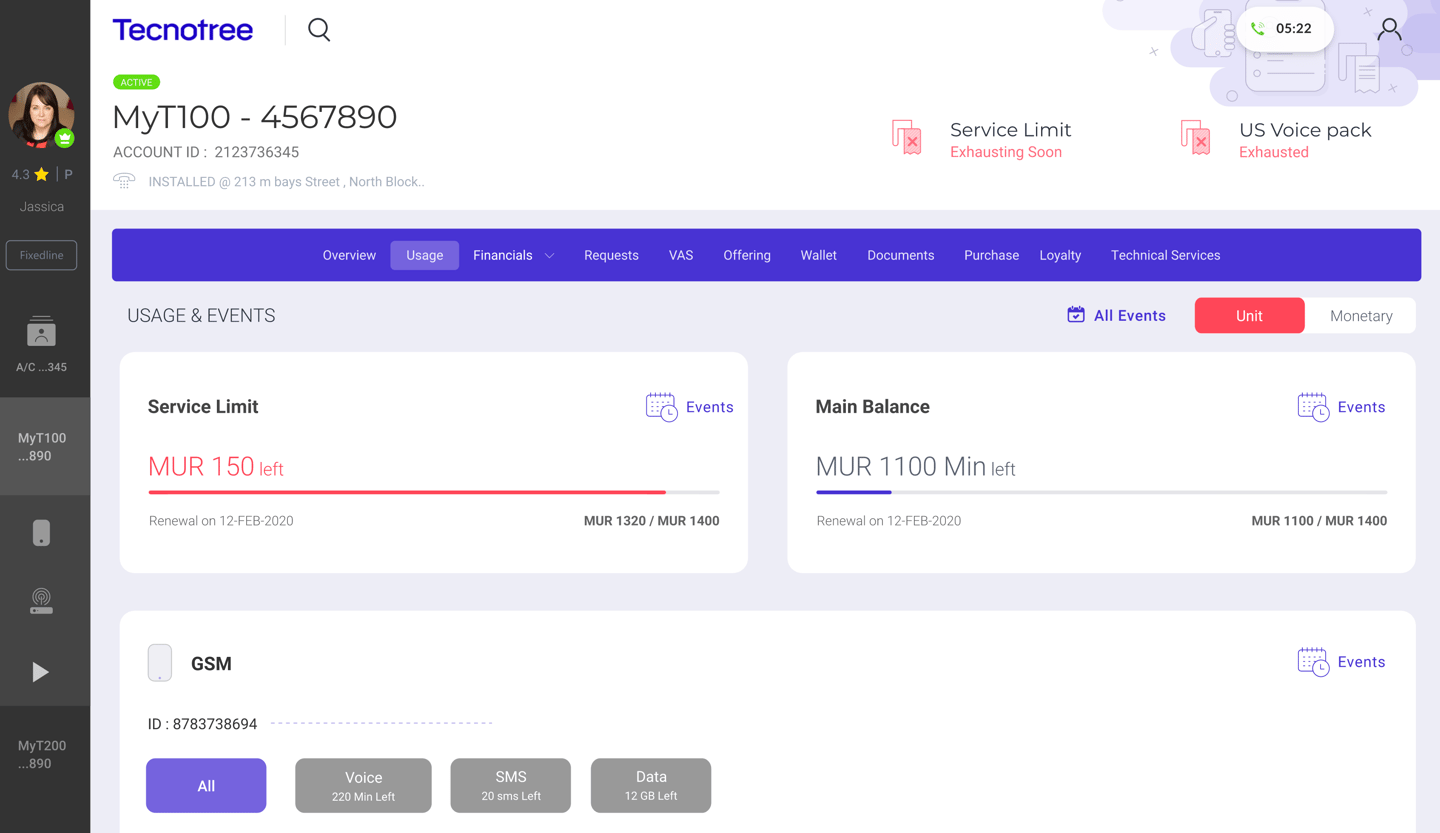Select the All GSM filter button
1440x833 pixels.
(x=206, y=785)
